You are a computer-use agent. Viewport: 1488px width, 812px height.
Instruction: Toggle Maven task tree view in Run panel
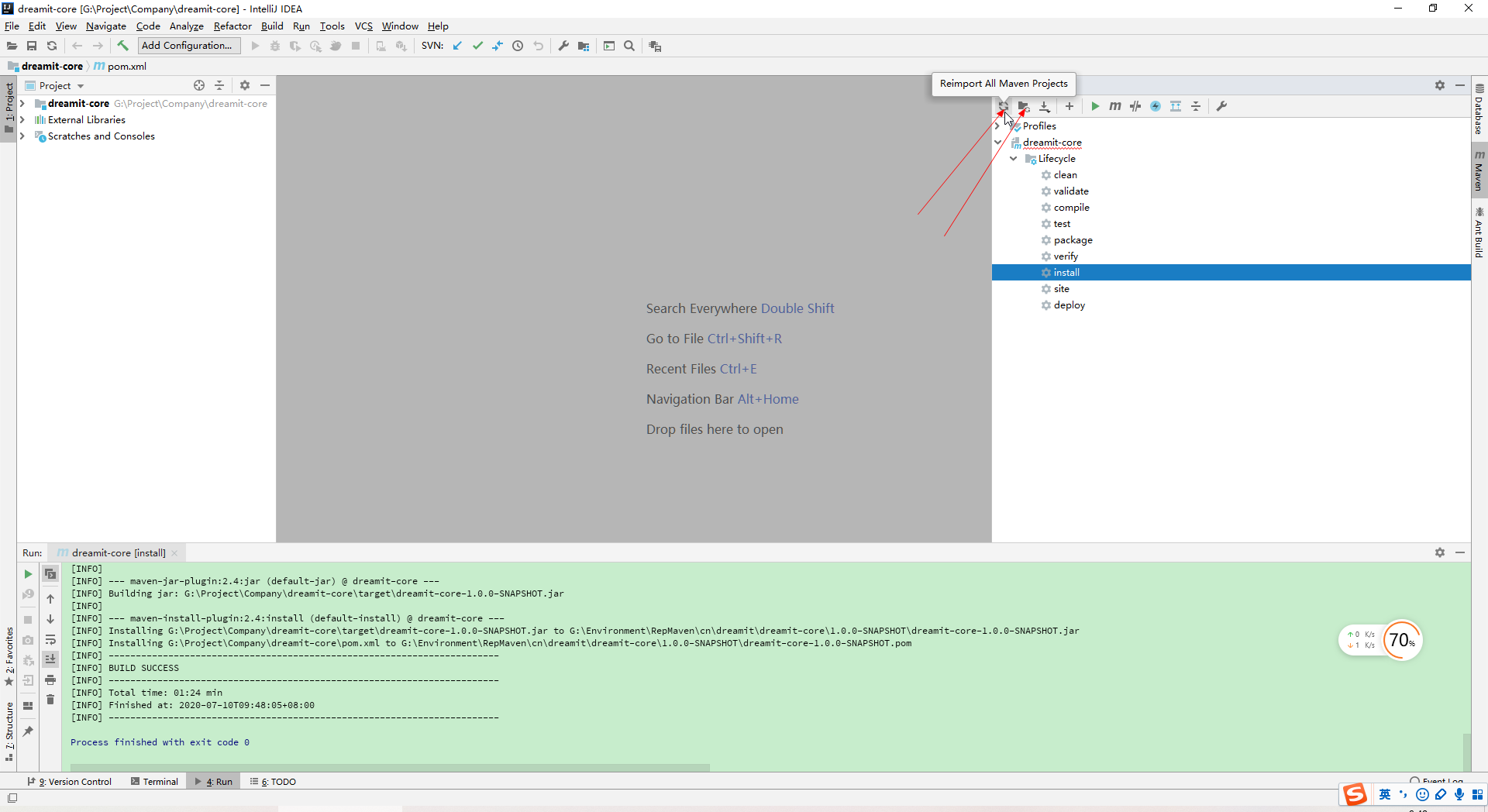tap(50, 574)
